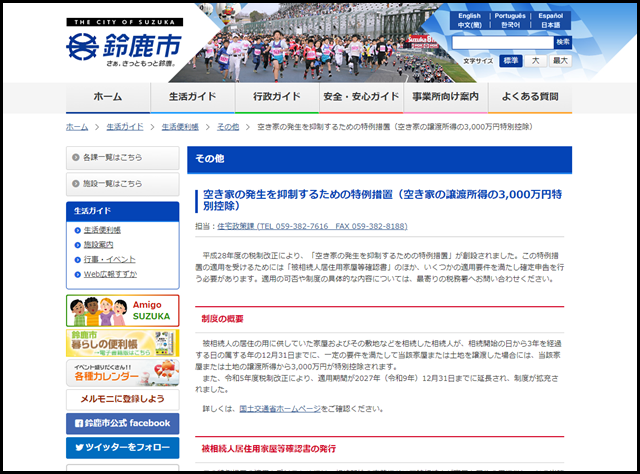Screen dimensions: 640x474
Task: Click メルモニに登録しよう button
Action: [x=123, y=399]
